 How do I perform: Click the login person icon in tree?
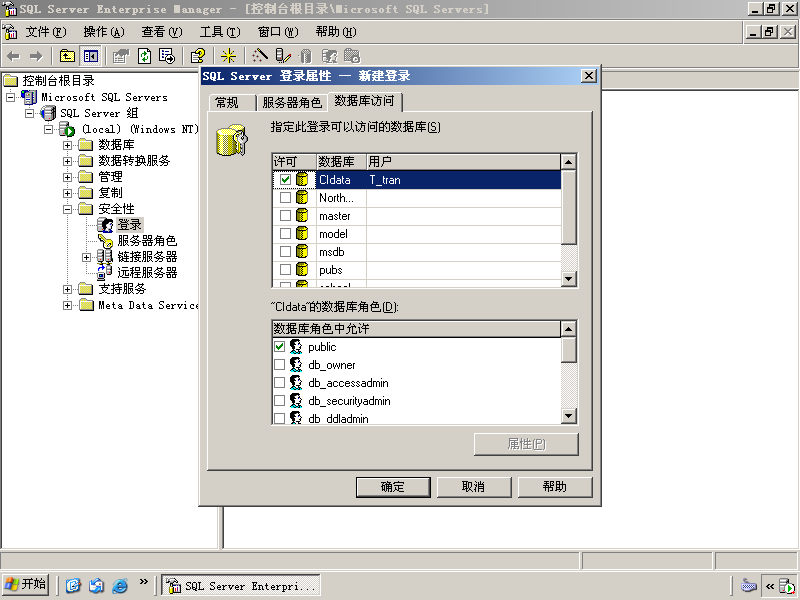click(x=106, y=224)
